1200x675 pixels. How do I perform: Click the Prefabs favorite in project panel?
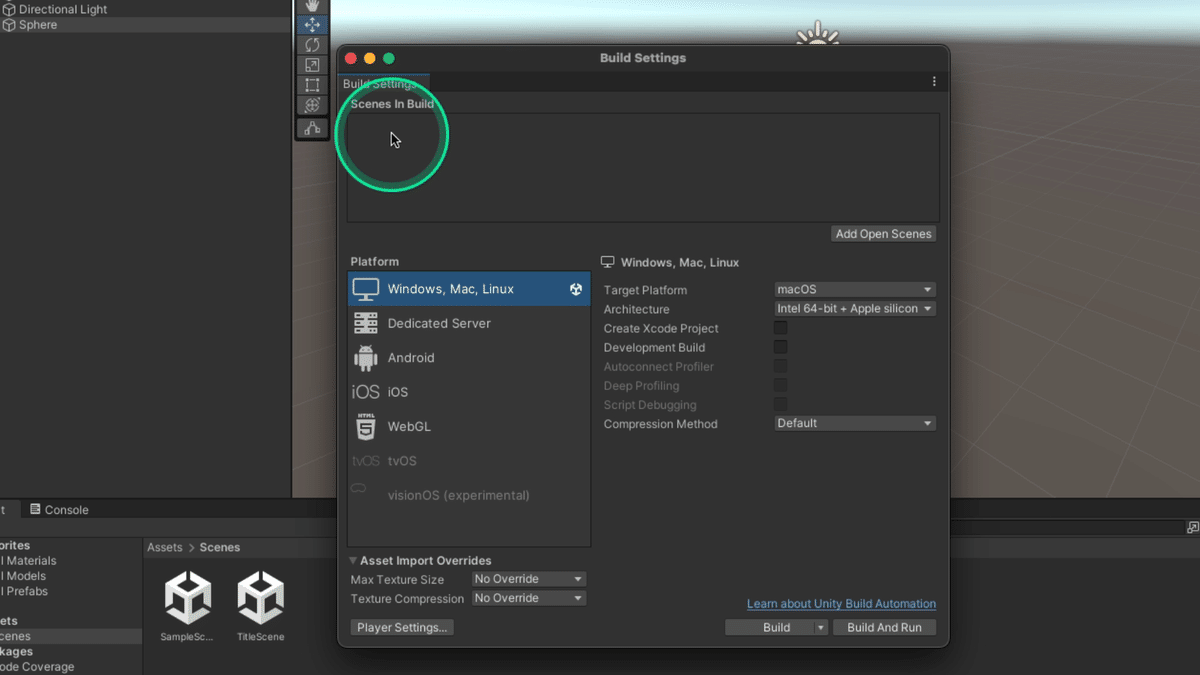pyautogui.click(x=70, y=591)
